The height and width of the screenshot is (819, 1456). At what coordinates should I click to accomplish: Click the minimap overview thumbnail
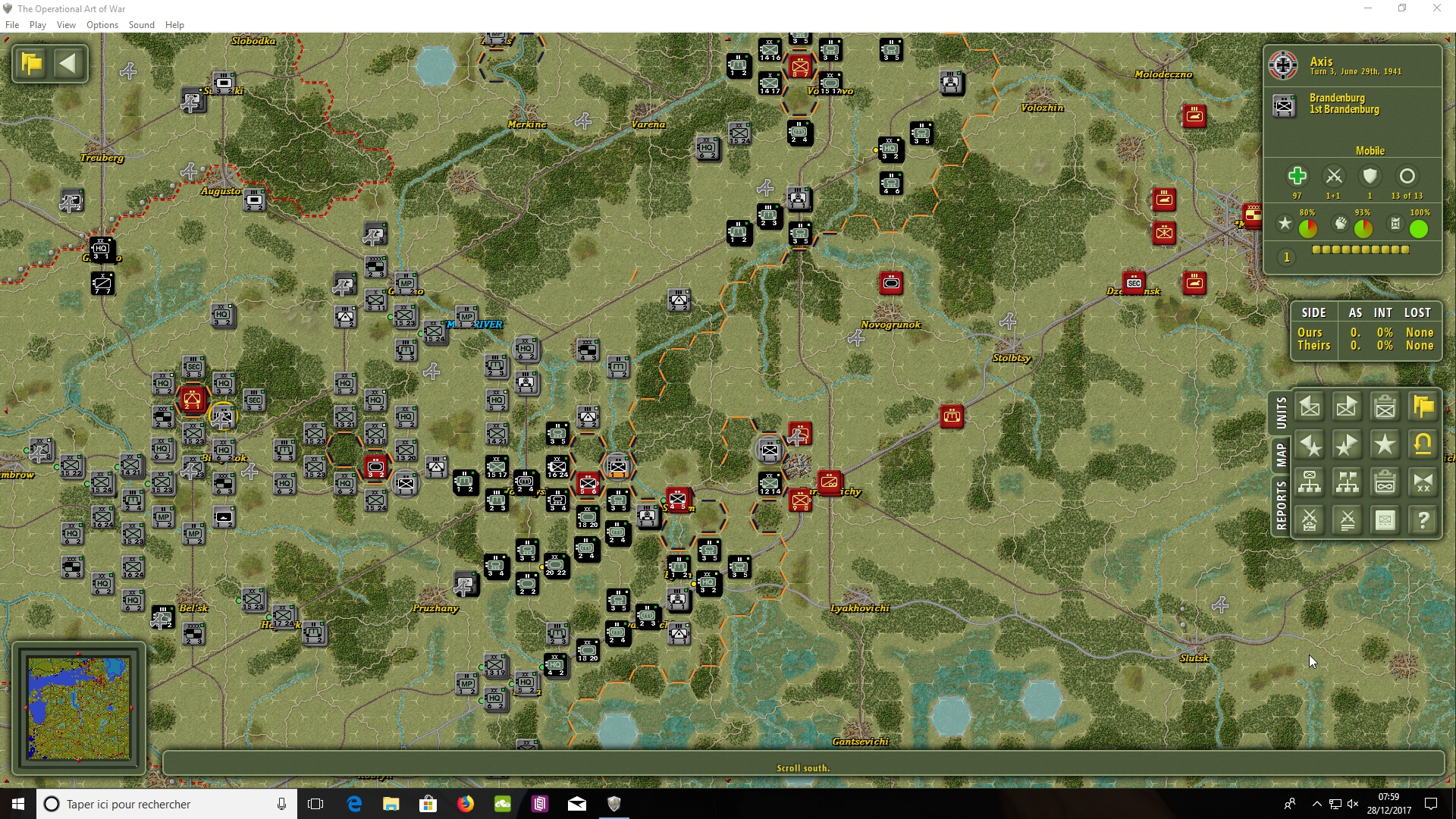[x=79, y=708]
